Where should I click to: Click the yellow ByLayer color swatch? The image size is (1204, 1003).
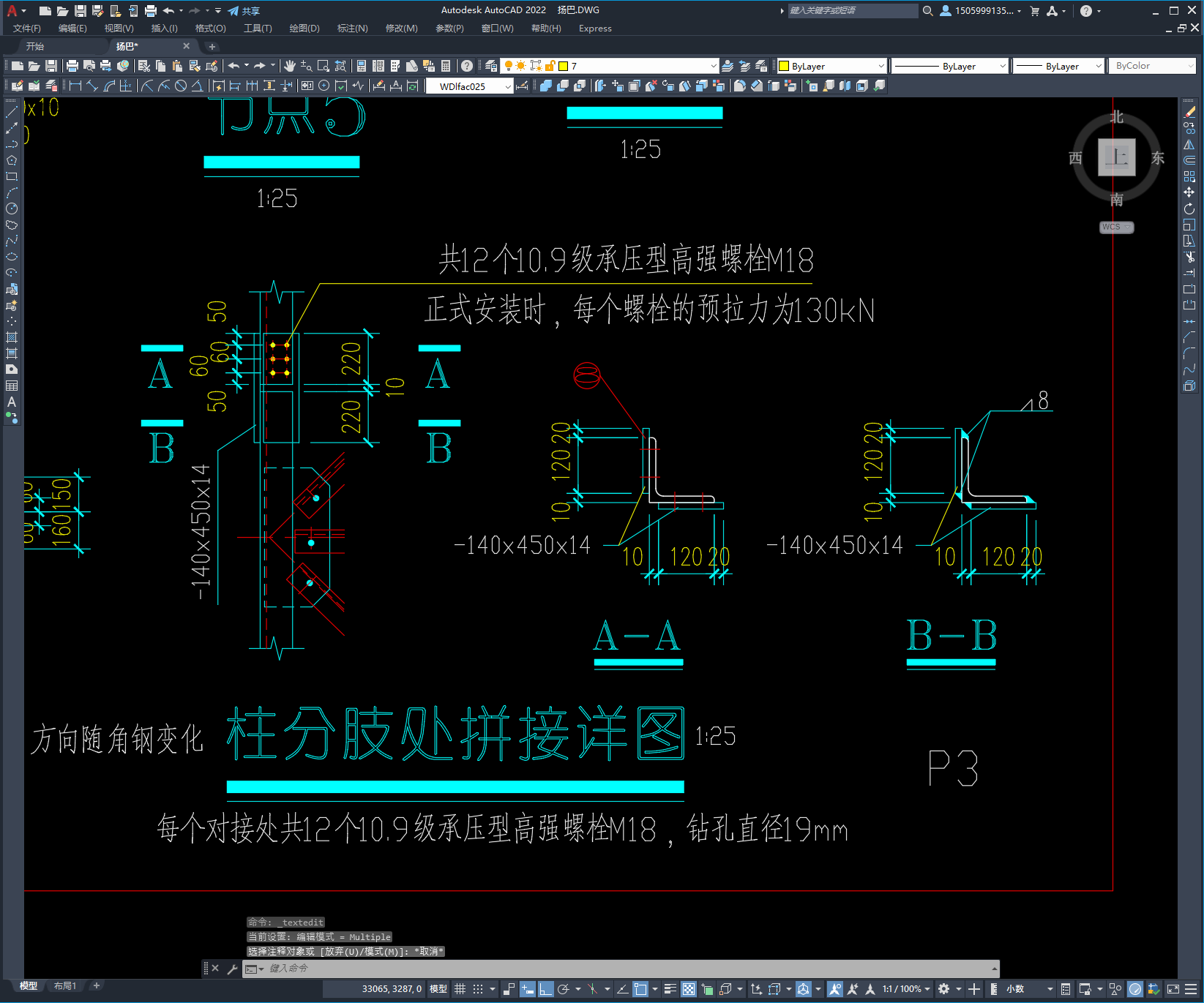click(x=784, y=66)
